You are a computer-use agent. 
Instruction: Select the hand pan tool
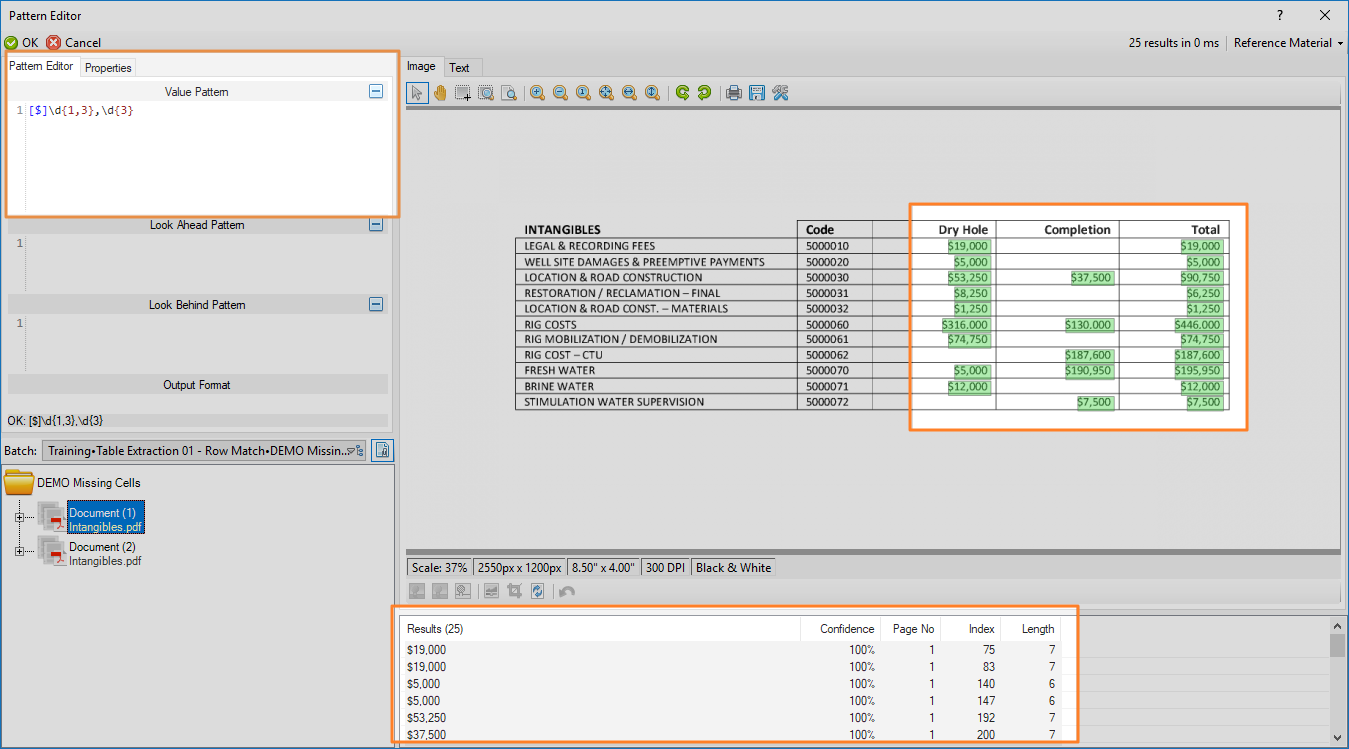point(439,93)
